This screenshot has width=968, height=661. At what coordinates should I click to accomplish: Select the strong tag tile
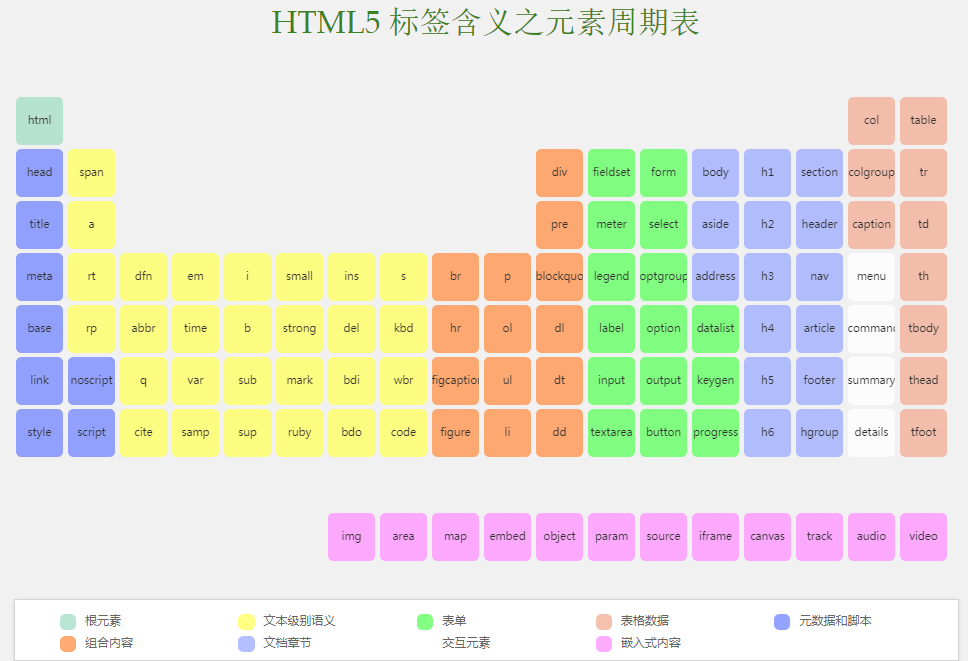(299, 328)
